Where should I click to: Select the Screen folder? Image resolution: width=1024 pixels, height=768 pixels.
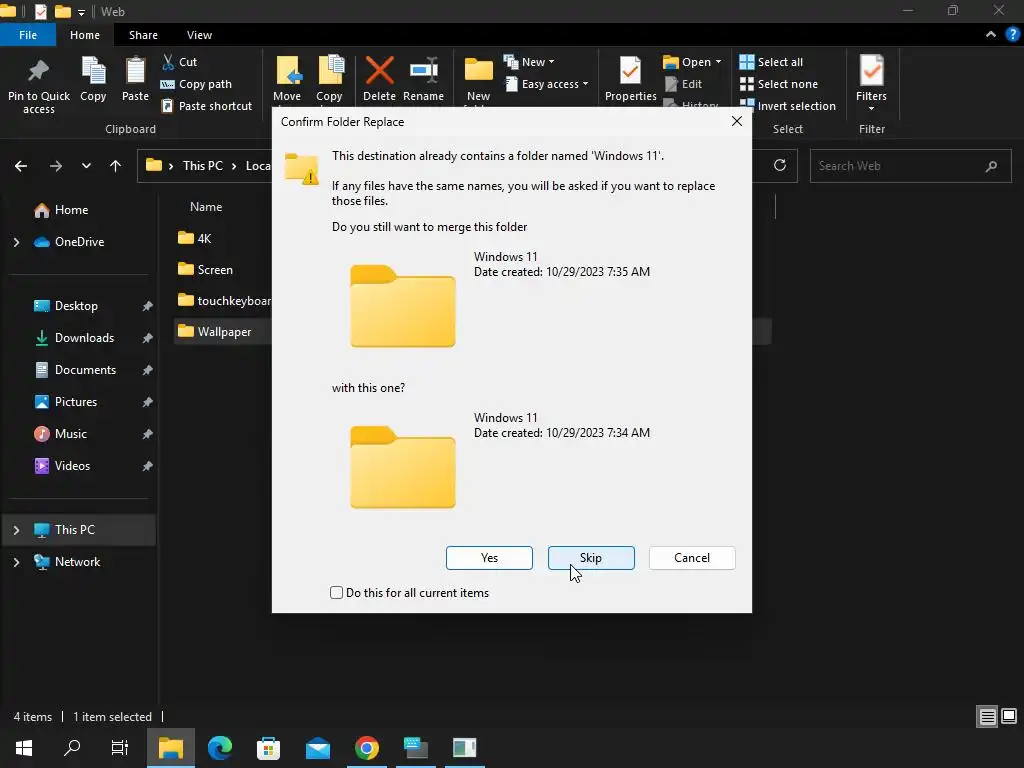[x=205, y=270]
